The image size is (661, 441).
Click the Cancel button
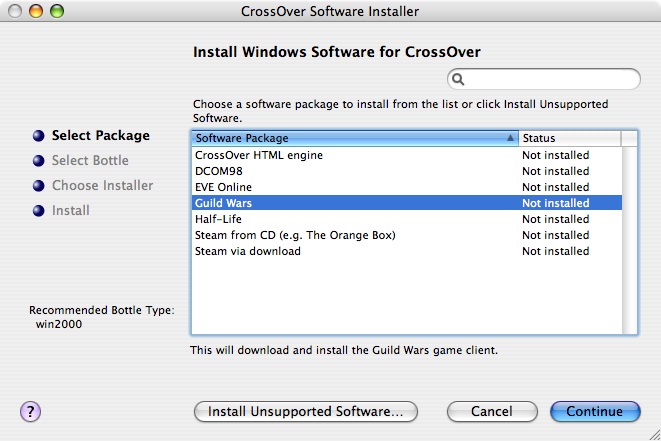coord(492,411)
